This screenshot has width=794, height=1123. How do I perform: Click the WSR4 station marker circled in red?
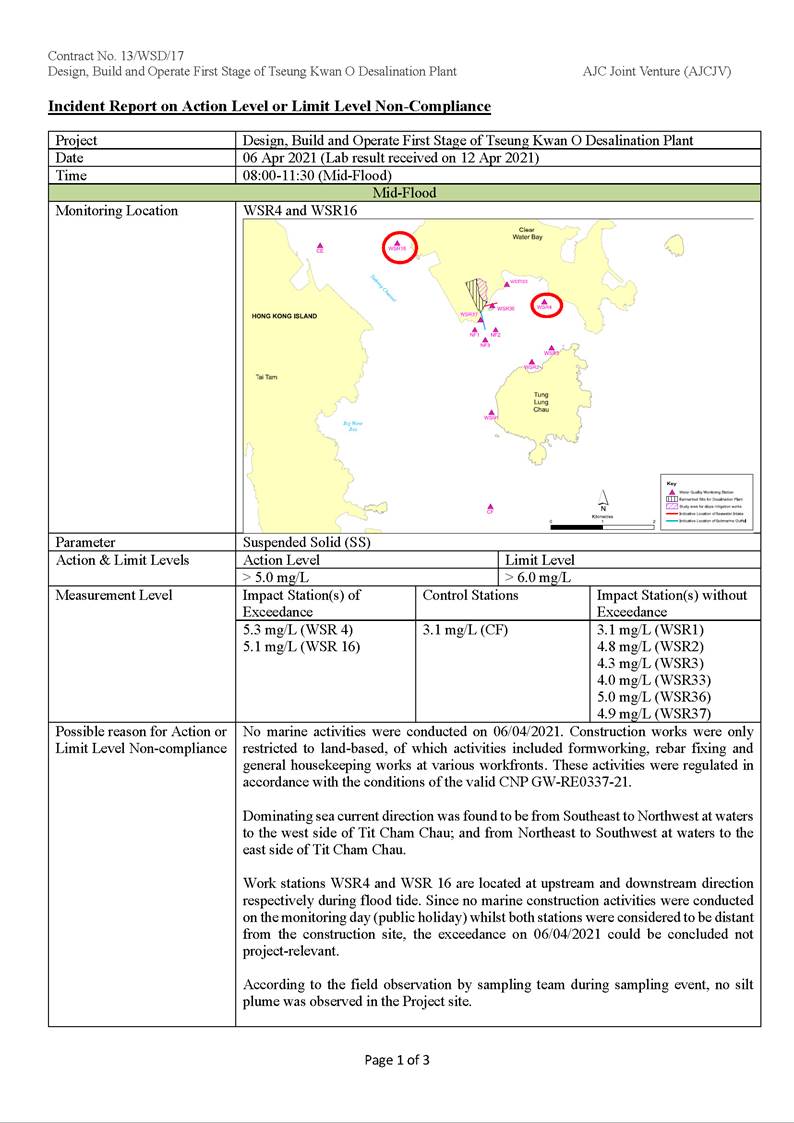(544, 301)
